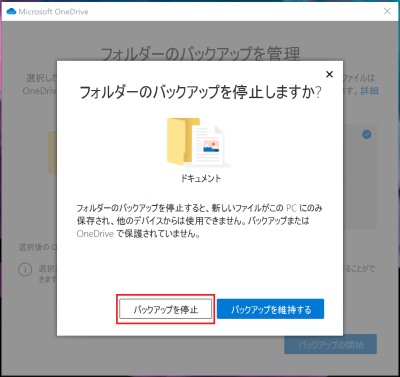The image size is (400, 377).
Task: Choose バックアップを維持する button
Action: click(270, 309)
